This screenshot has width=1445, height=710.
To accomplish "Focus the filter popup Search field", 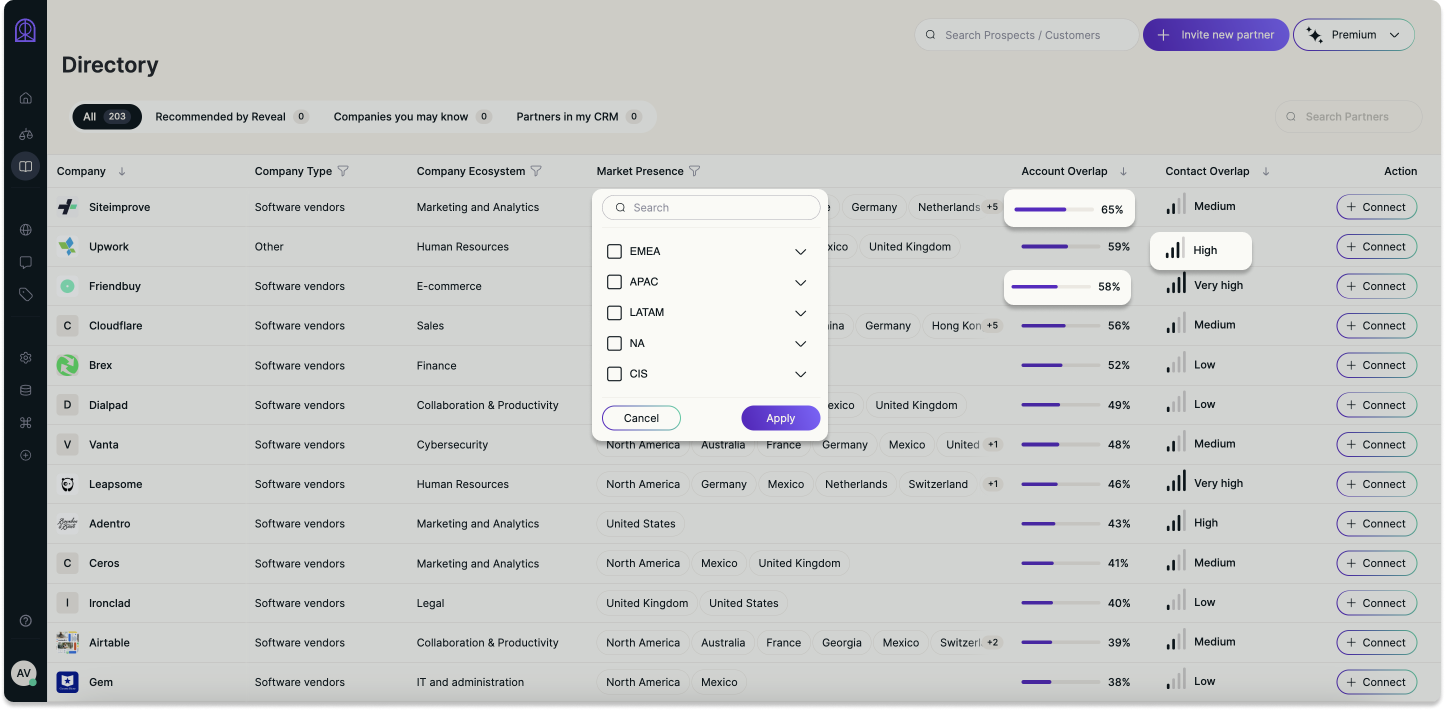I will 711,208.
